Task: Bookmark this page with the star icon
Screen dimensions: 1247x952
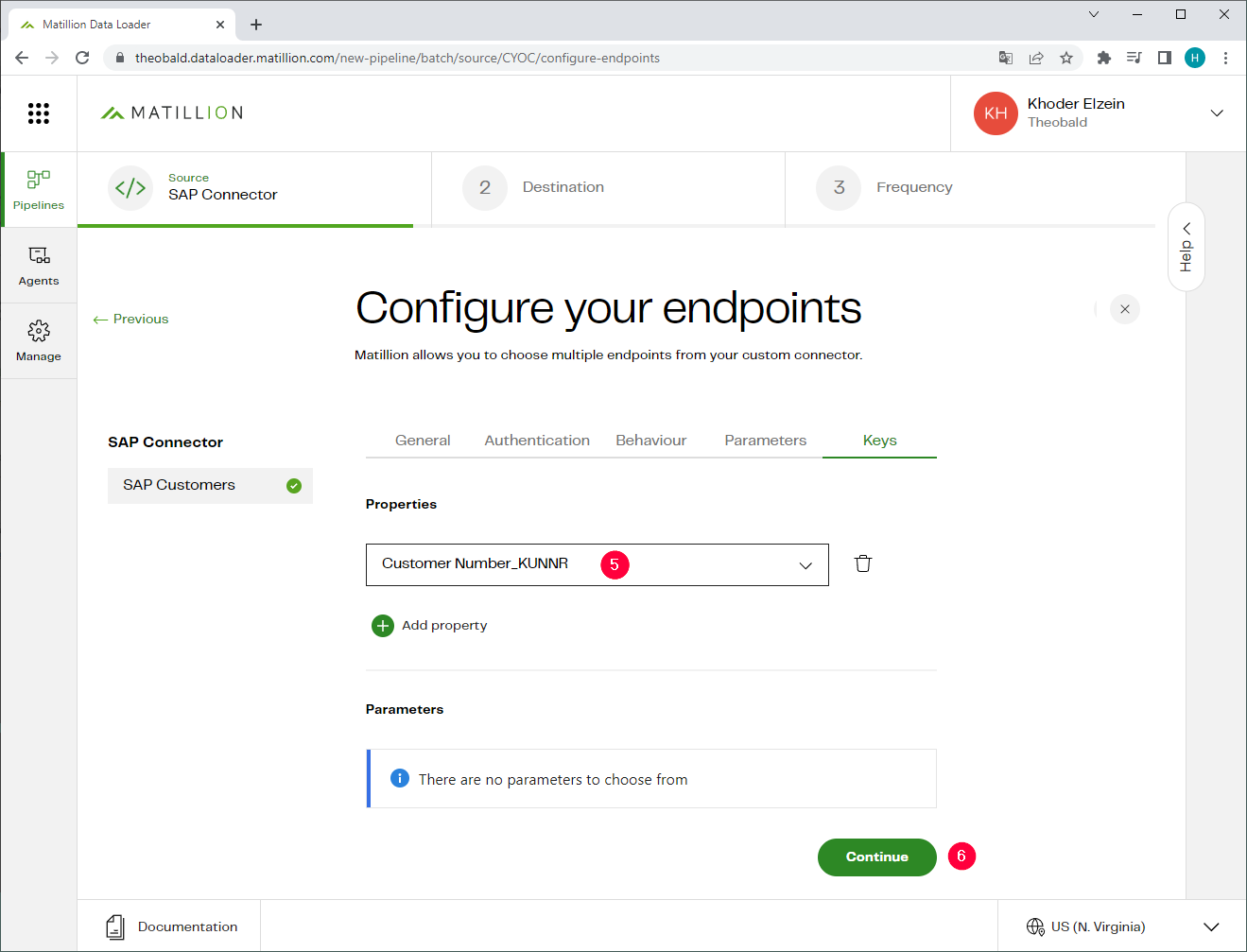Action: [x=1066, y=58]
